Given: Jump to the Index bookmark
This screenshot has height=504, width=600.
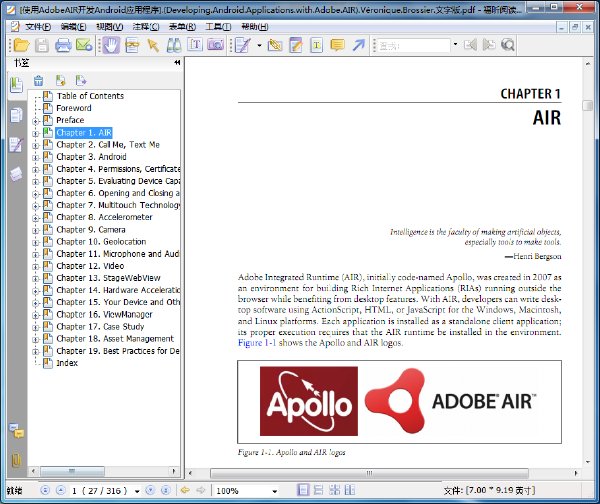Looking at the screenshot, I should 67,363.
